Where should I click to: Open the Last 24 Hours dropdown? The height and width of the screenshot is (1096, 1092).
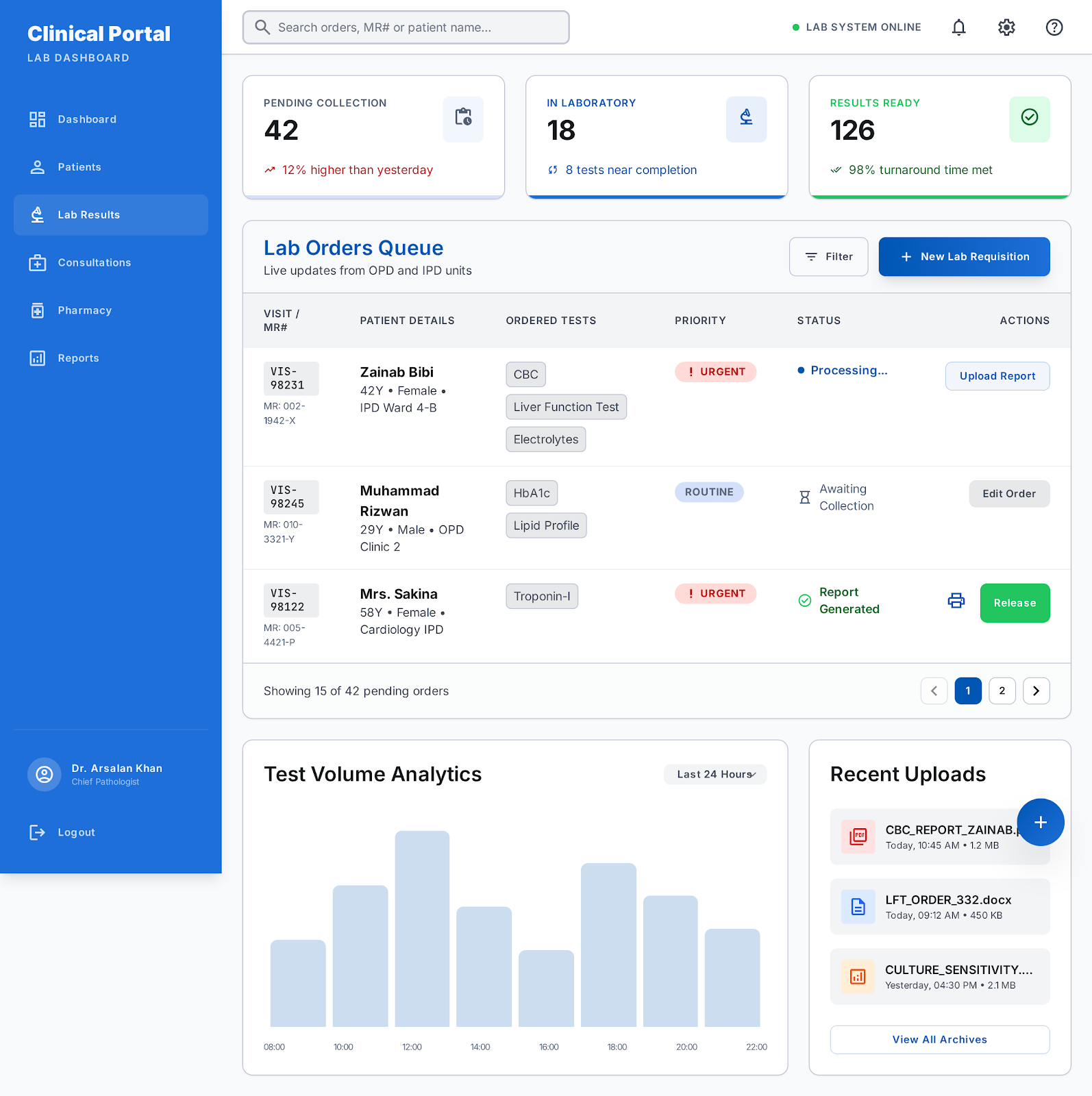715,775
